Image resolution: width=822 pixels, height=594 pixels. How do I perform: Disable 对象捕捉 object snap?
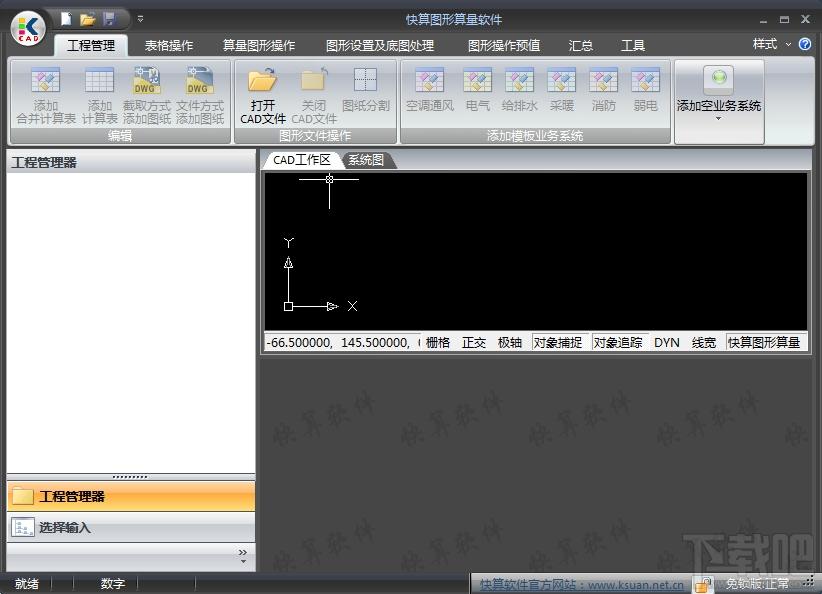coord(558,342)
